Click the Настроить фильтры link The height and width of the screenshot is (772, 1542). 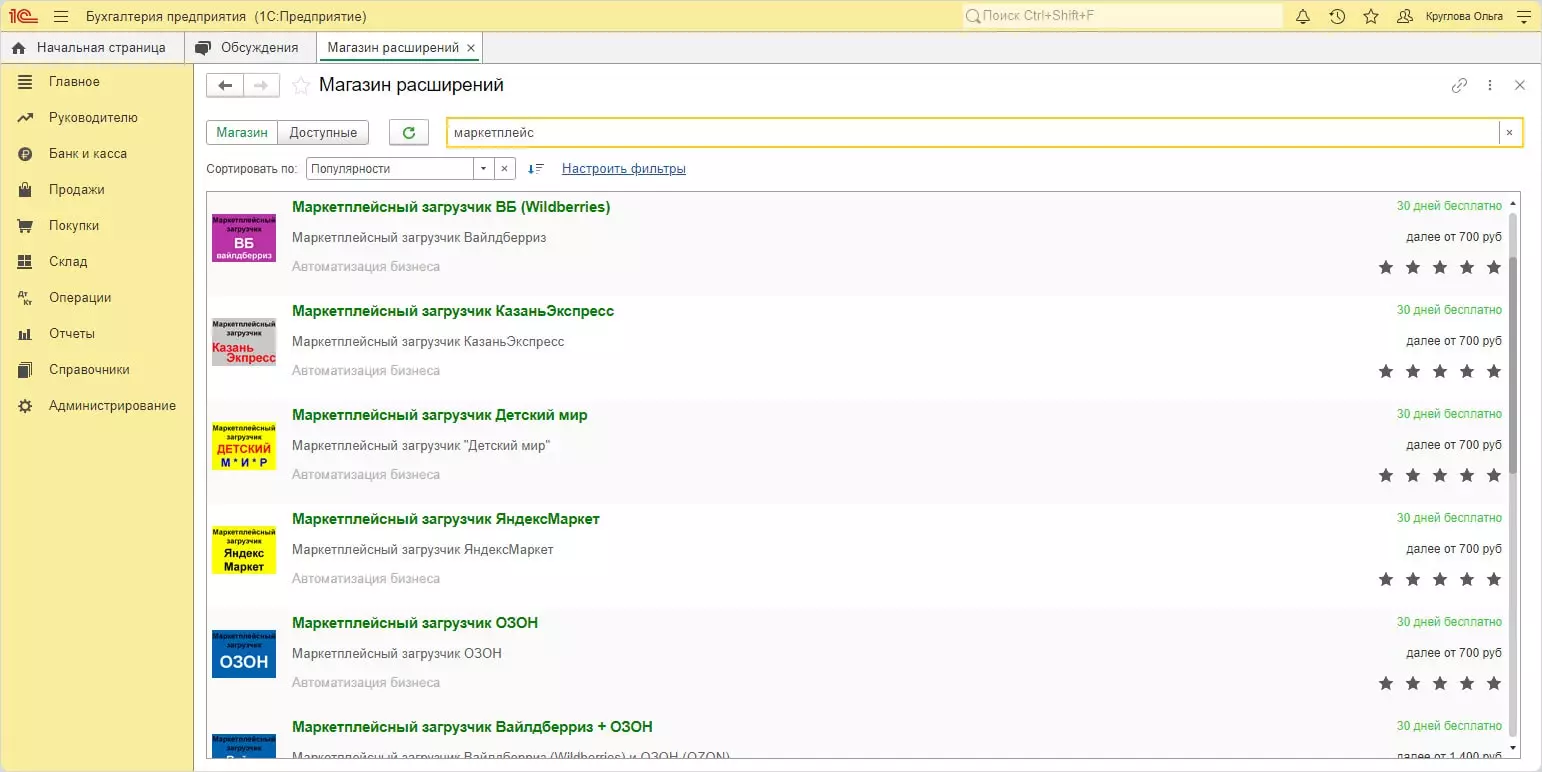click(623, 169)
